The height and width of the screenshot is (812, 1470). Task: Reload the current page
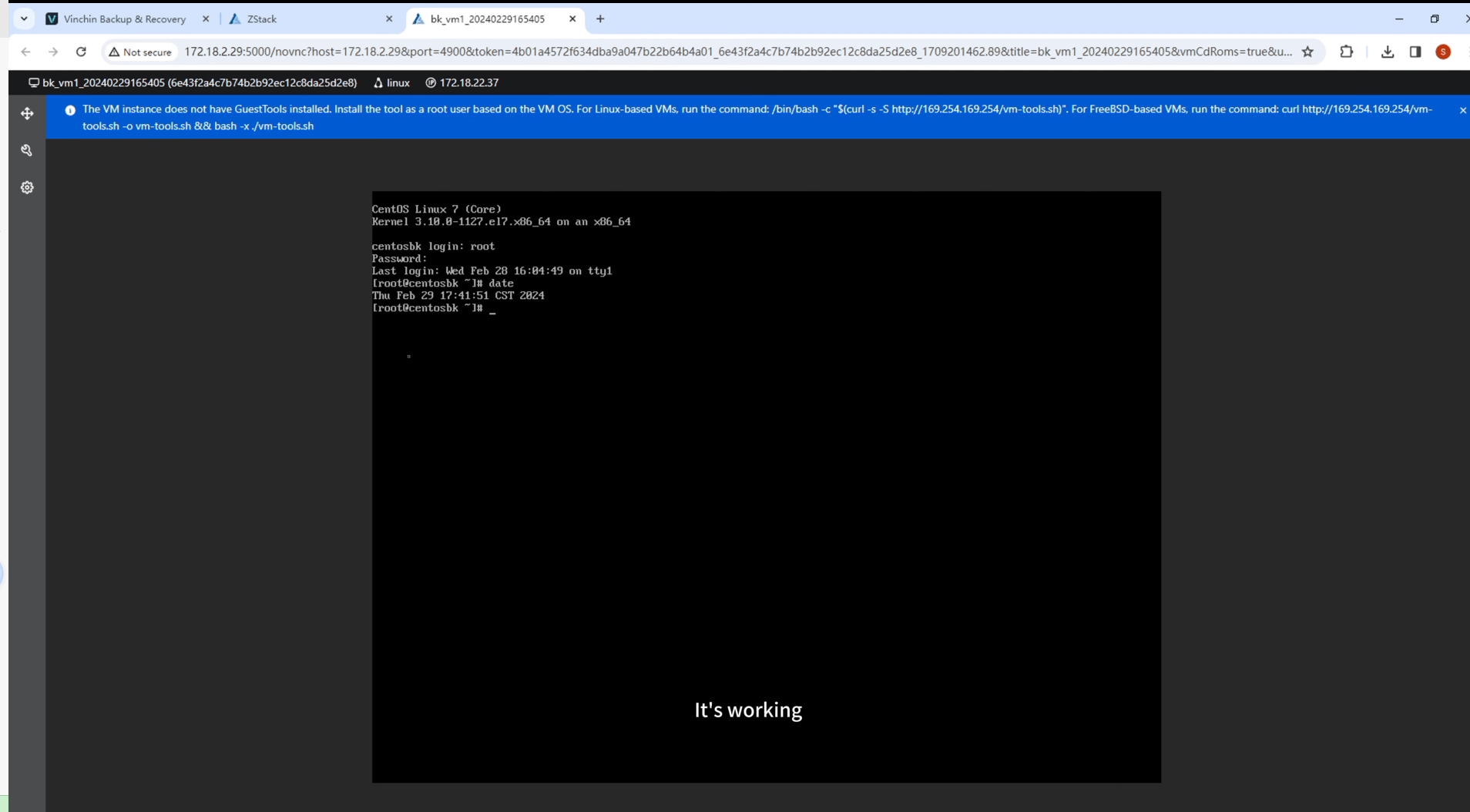tap(81, 52)
